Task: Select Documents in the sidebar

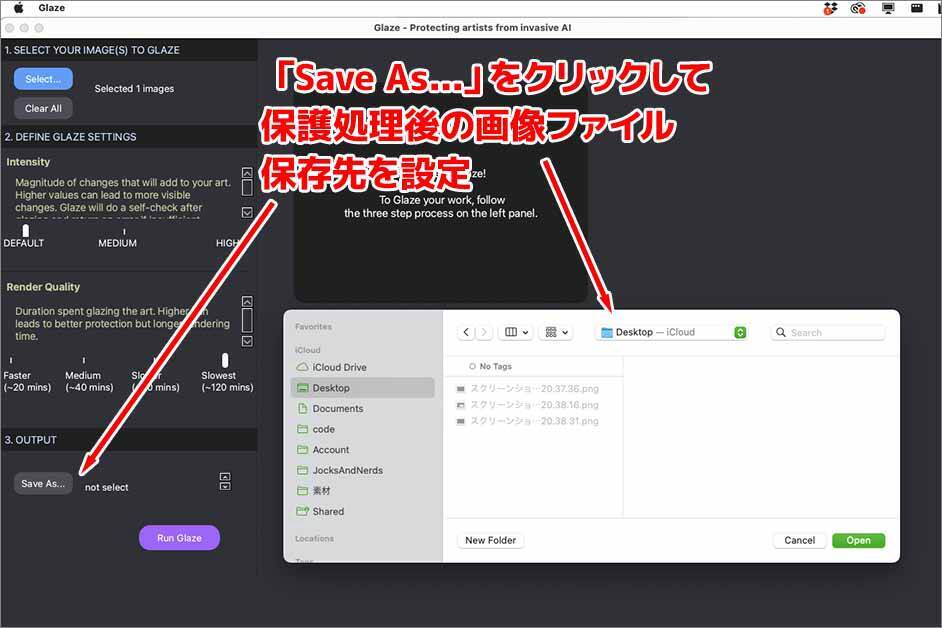Action: click(337, 408)
